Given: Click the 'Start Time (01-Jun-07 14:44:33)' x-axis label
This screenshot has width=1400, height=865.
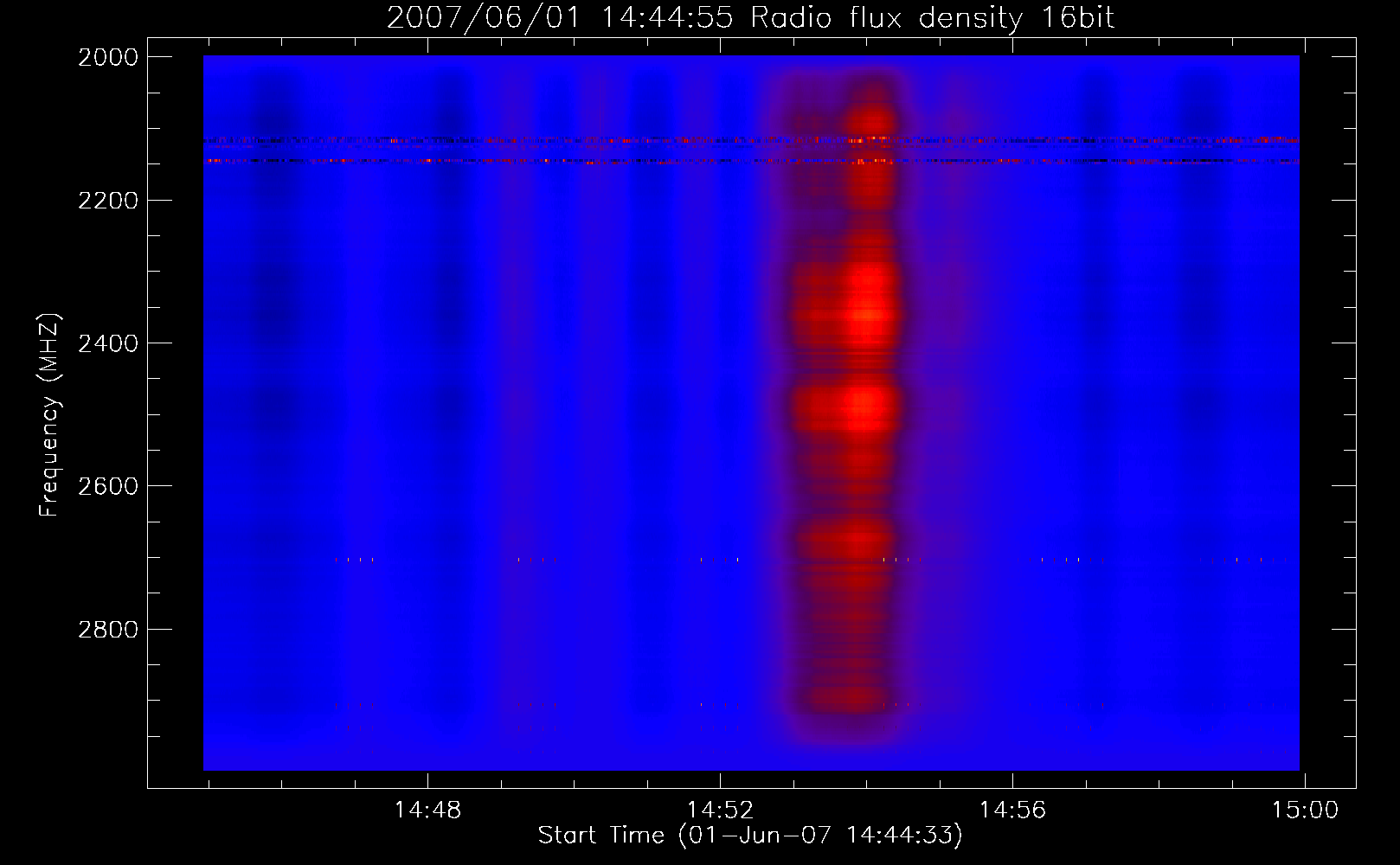Looking at the screenshot, I should (750, 835).
